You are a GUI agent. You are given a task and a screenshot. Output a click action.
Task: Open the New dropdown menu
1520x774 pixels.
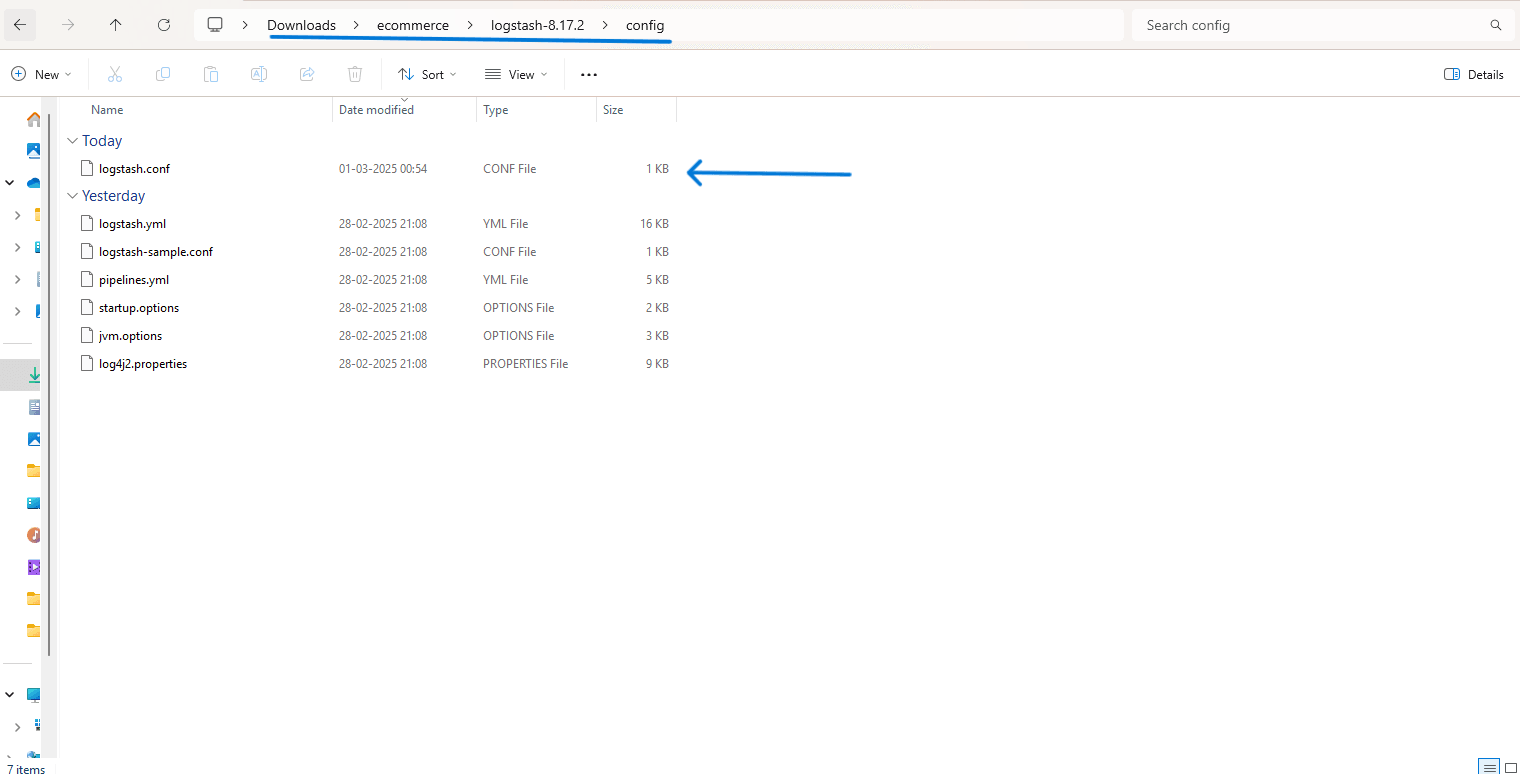[x=41, y=74]
